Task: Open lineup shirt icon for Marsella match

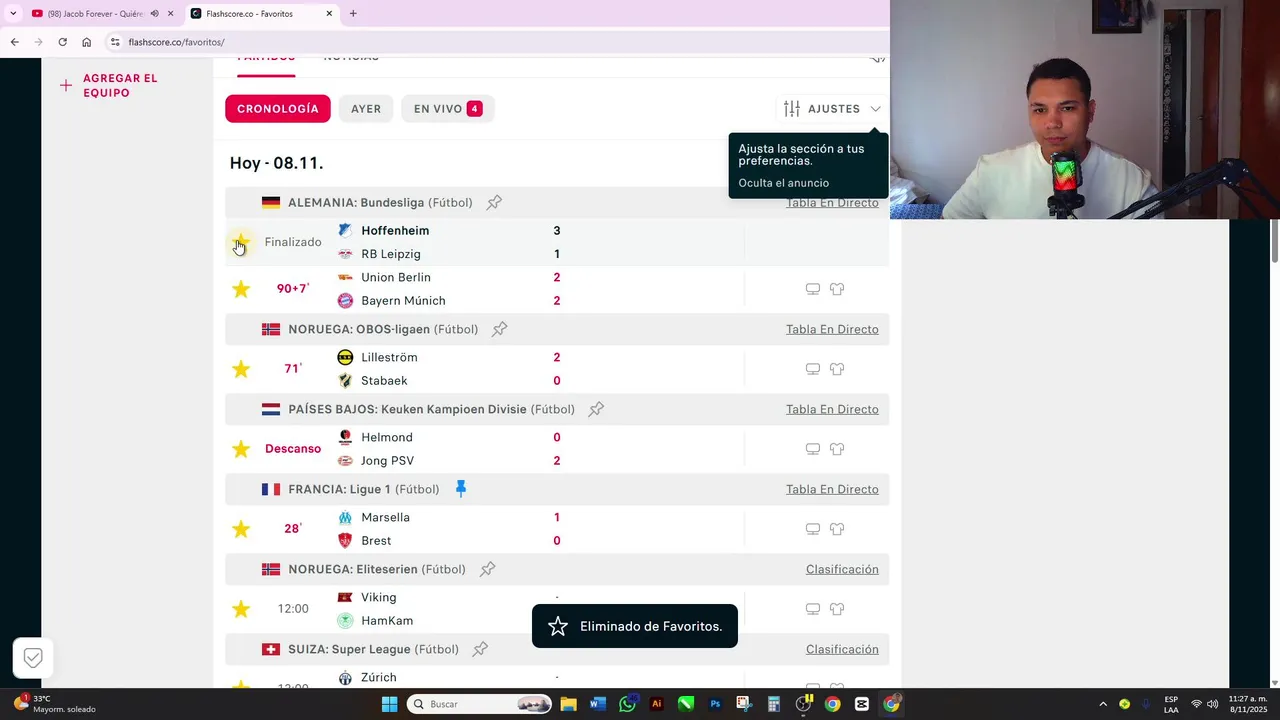Action: tap(837, 529)
